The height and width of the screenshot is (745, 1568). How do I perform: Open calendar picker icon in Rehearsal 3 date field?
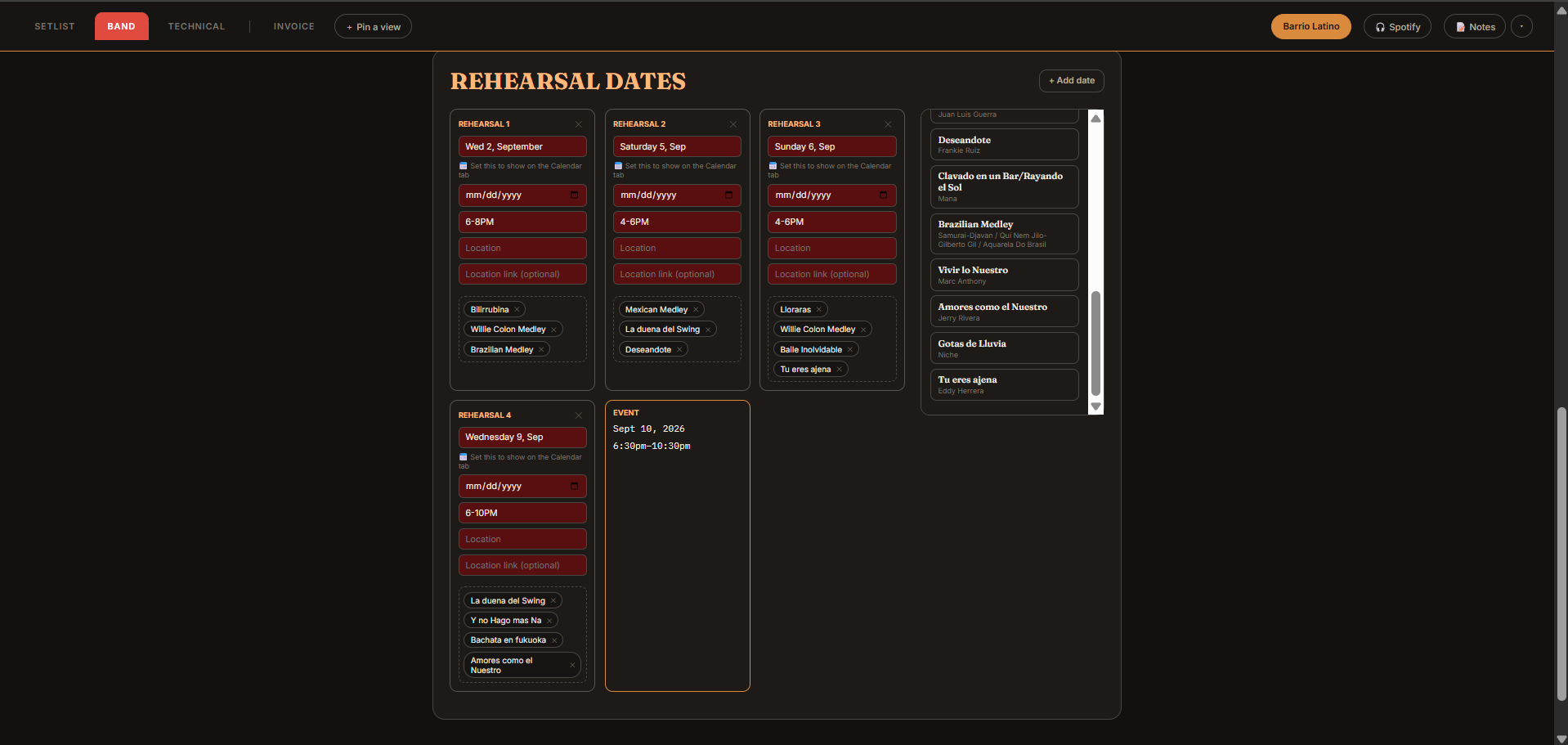click(883, 195)
